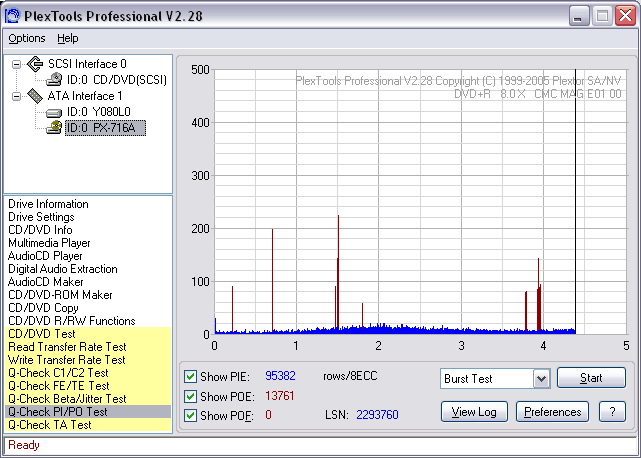Viewport: 641px width, 458px height.
Task: Open the Help menu
Action: pos(67,38)
